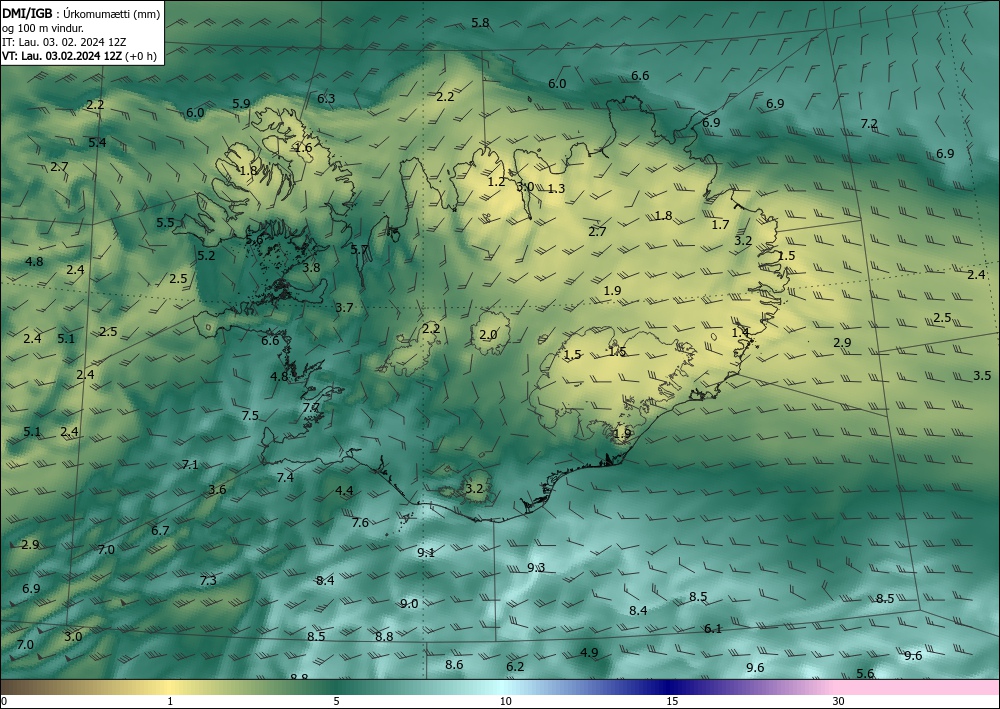1000x709 pixels.
Task: Click the map value '3.5' at the right edge
Action: click(x=982, y=376)
